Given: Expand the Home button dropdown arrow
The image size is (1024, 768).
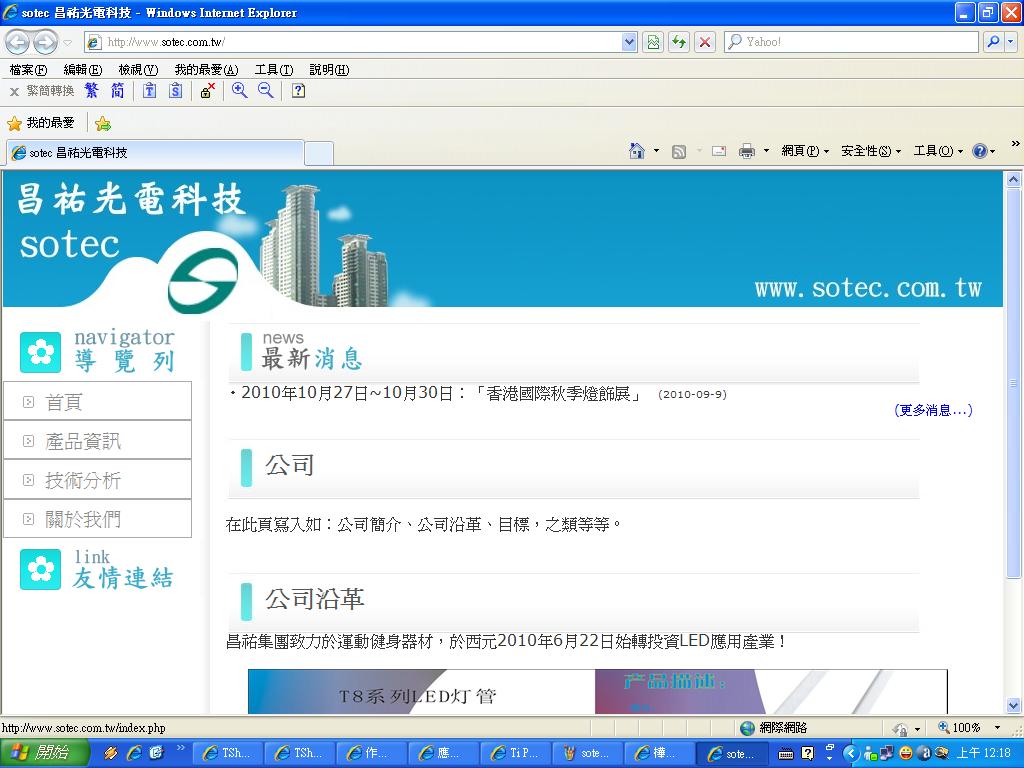Looking at the screenshot, I should point(656,151).
